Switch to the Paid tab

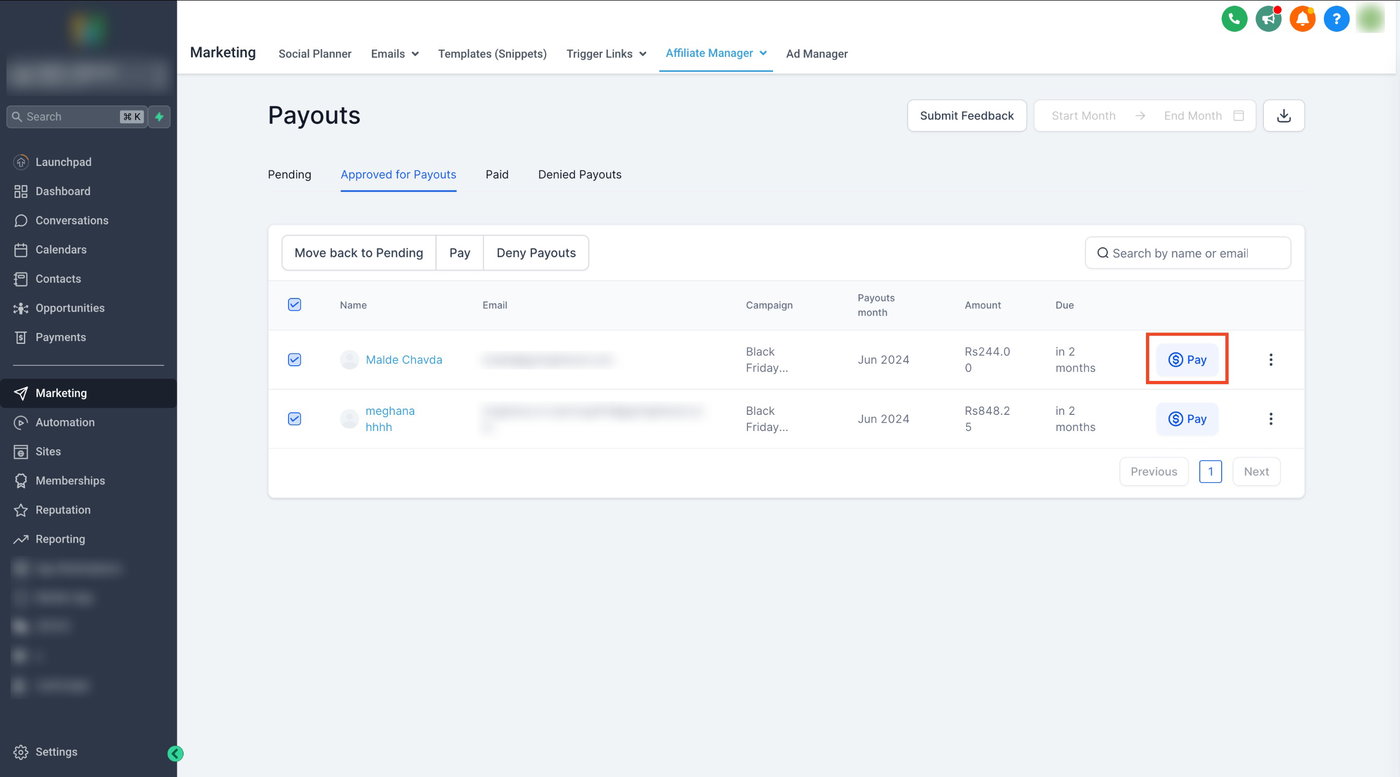497,175
